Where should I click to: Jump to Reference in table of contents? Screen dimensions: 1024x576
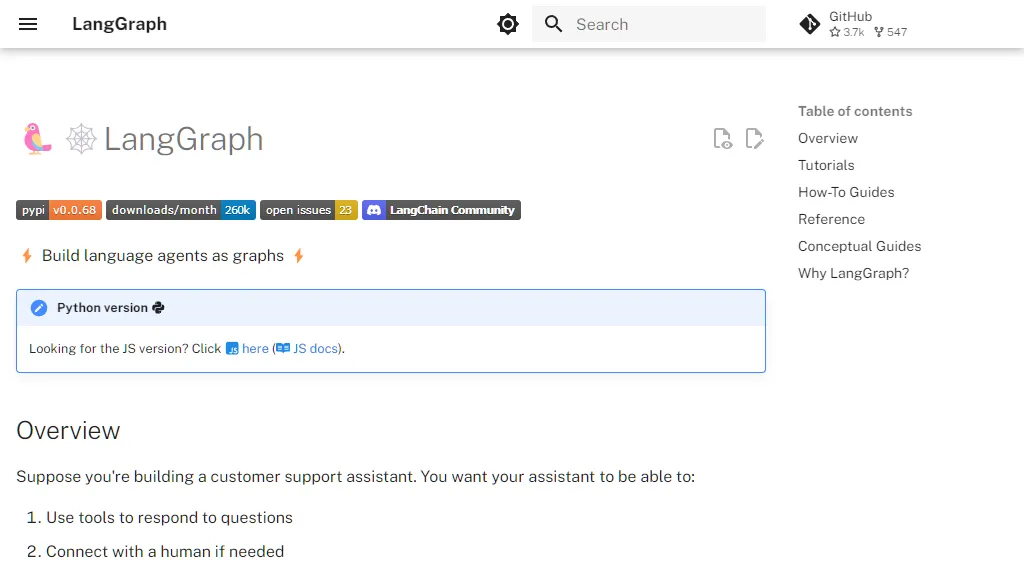[x=831, y=219]
